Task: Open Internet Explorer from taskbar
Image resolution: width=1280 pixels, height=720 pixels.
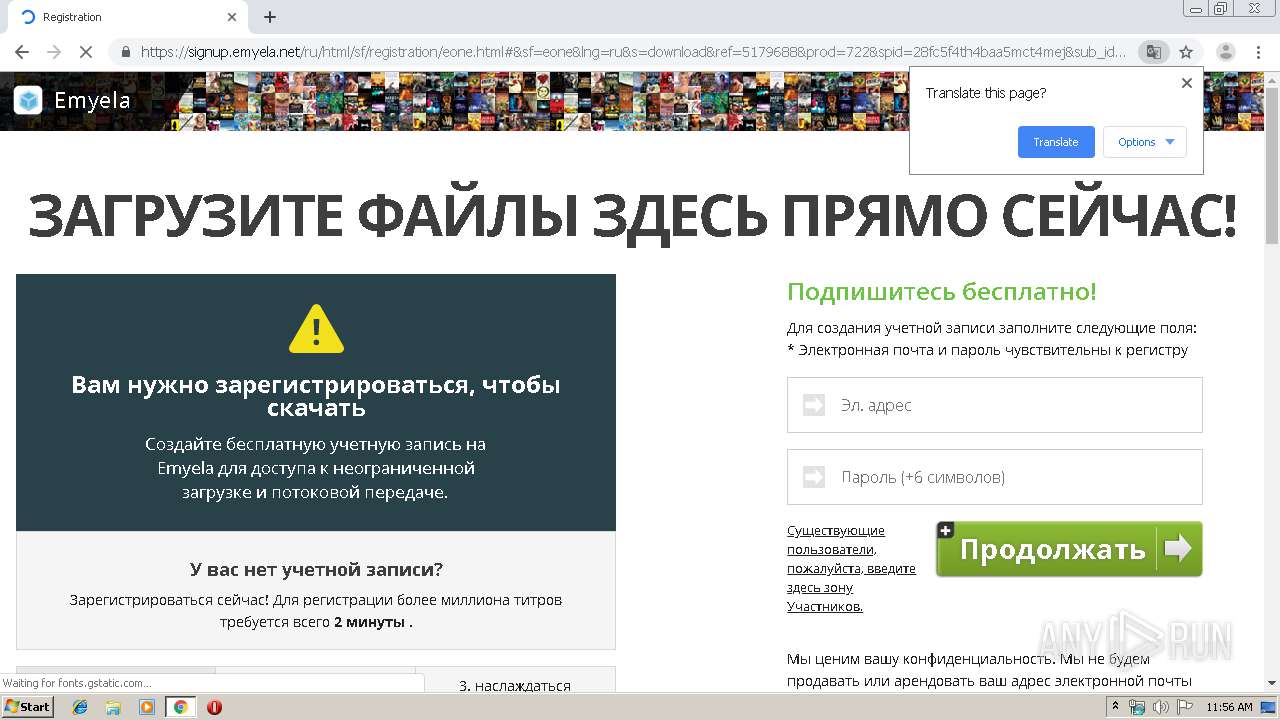Action: 80,707
